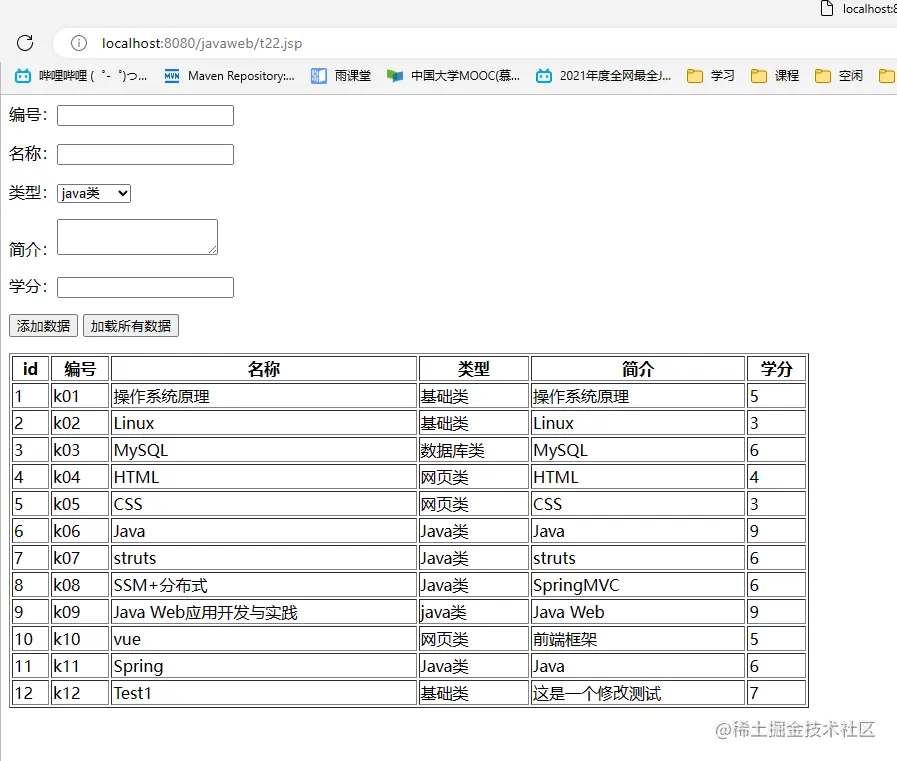Click the 添加数据 button
This screenshot has height=761, width=897.
point(43,326)
